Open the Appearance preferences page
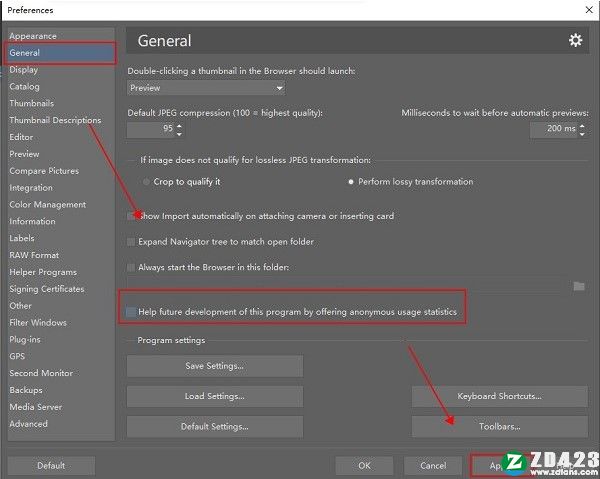Image resolution: width=600 pixels, height=479 pixels. pyautogui.click(x=33, y=36)
